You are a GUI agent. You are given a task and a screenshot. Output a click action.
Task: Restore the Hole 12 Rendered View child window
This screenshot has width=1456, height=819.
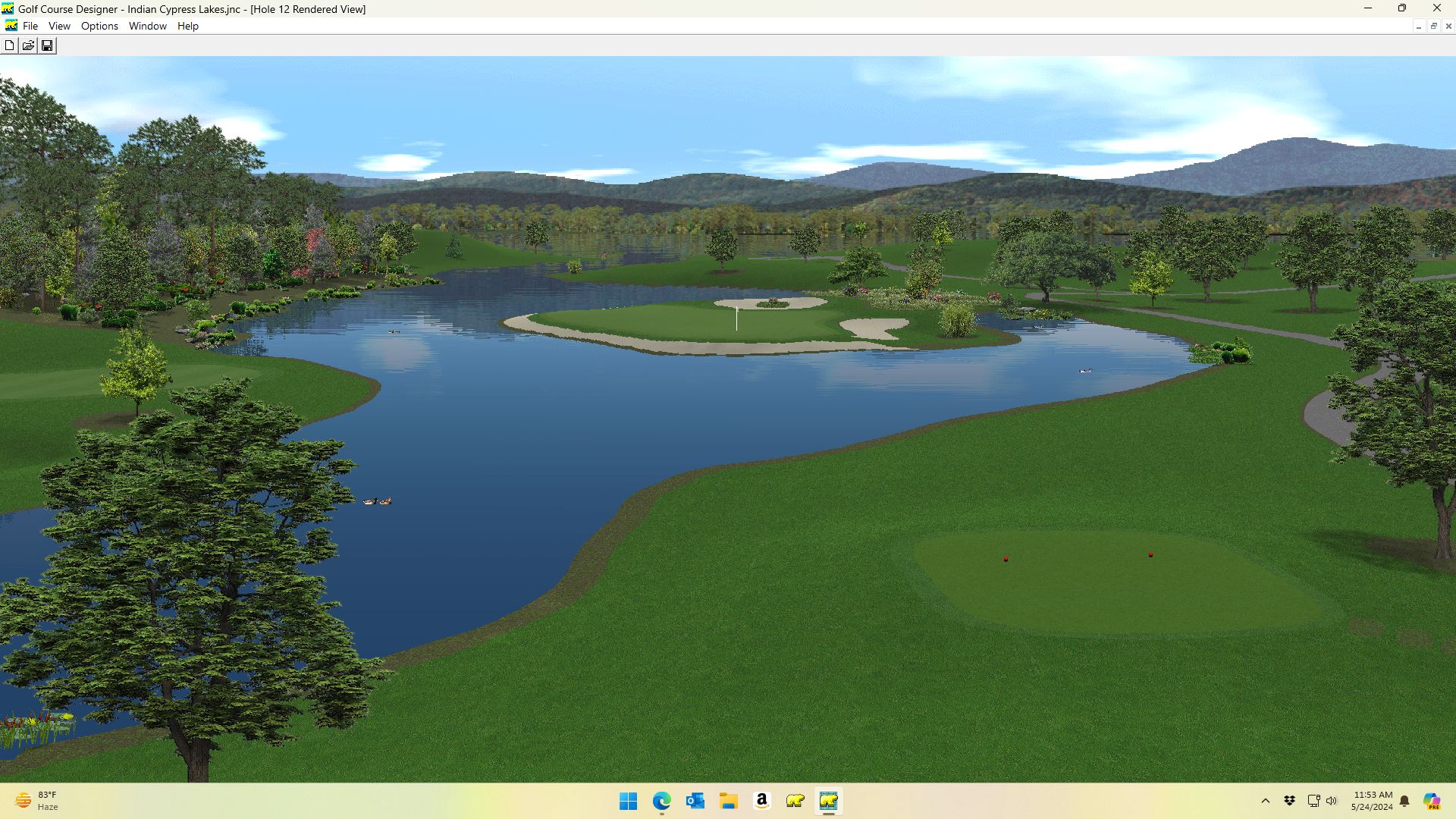tap(1433, 27)
